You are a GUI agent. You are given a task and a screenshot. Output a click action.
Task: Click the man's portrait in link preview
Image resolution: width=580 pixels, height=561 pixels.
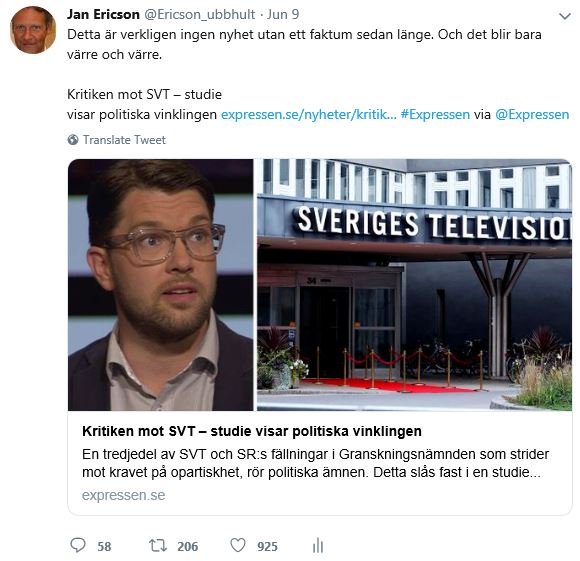click(161, 285)
